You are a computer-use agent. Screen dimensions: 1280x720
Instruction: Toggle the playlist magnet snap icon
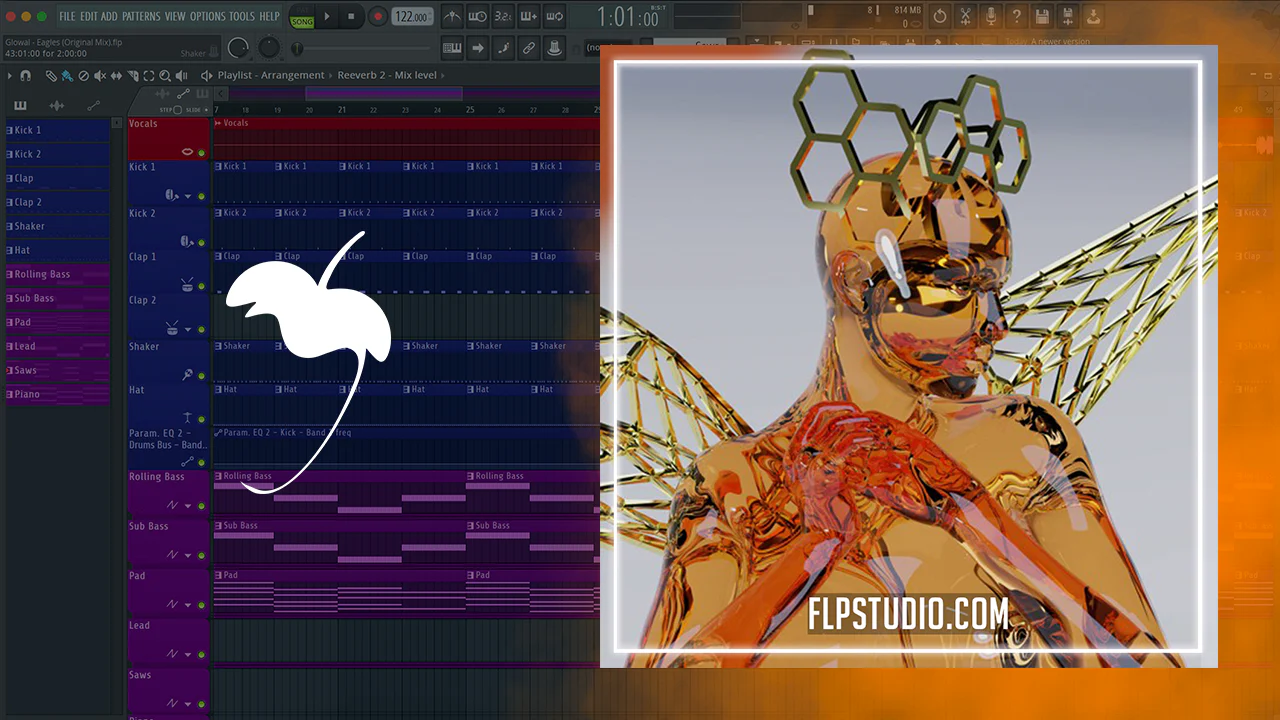[x=25, y=76]
